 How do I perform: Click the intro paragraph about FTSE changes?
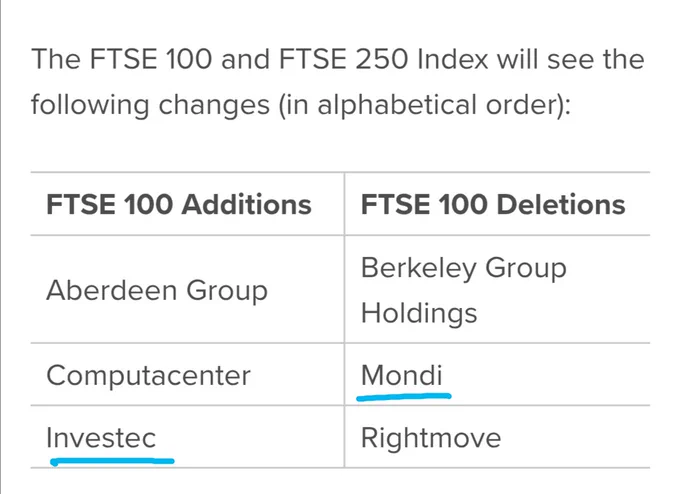(337, 82)
